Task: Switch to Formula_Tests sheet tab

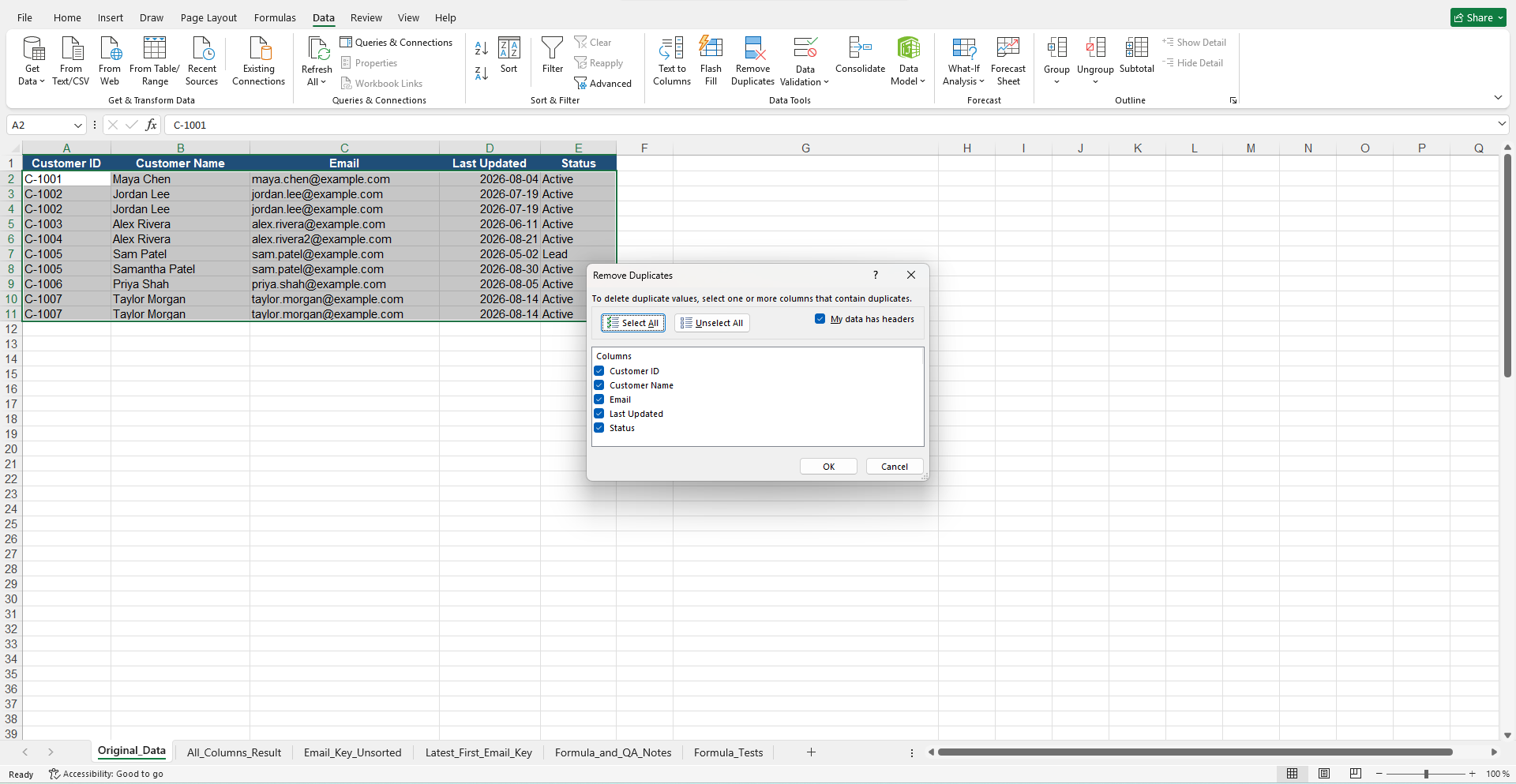Action: pyautogui.click(x=728, y=752)
